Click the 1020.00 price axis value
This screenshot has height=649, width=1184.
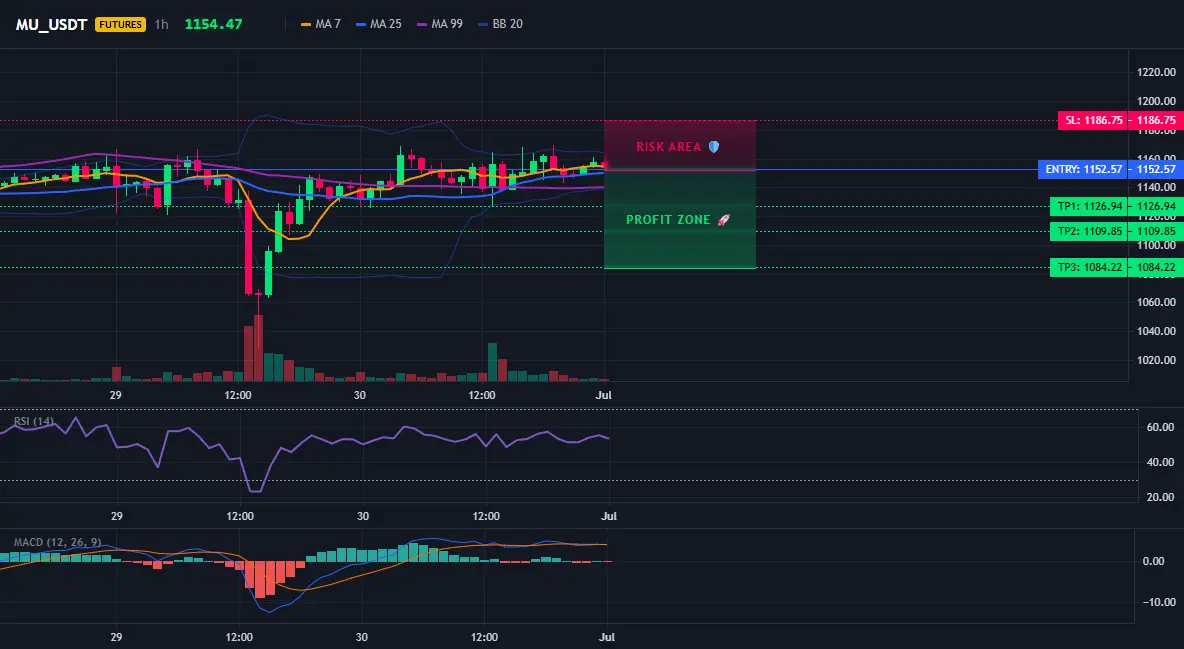tap(1156, 360)
